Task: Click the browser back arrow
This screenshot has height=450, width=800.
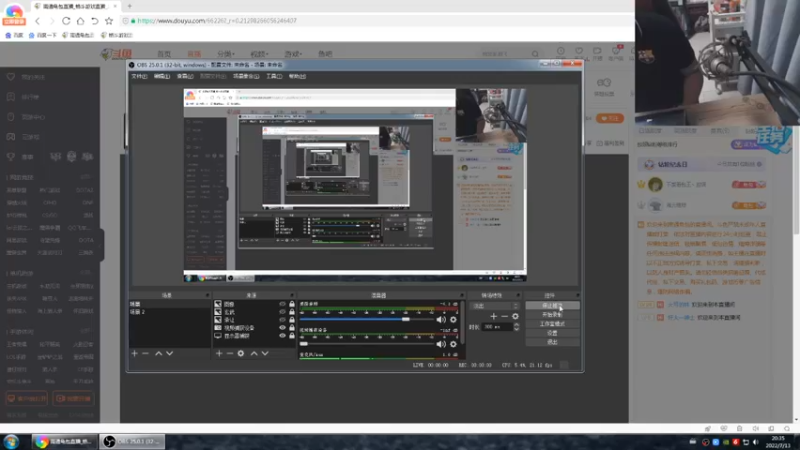Action: [37, 21]
